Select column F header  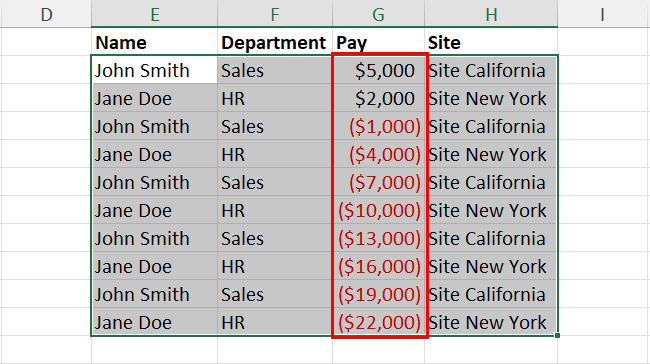pos(275,14)
